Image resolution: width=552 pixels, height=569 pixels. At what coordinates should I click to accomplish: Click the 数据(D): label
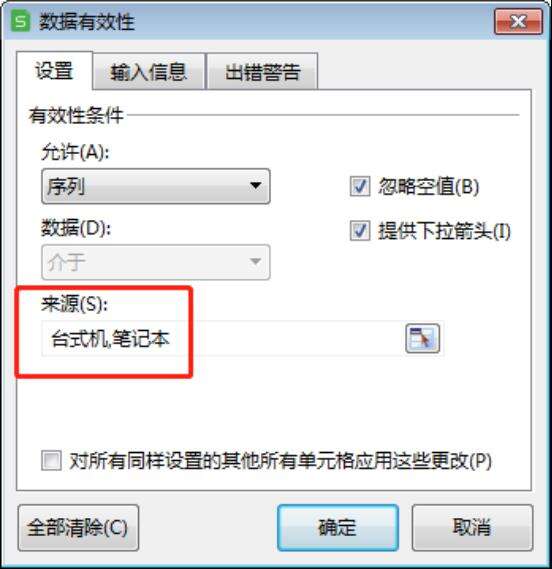76,228
